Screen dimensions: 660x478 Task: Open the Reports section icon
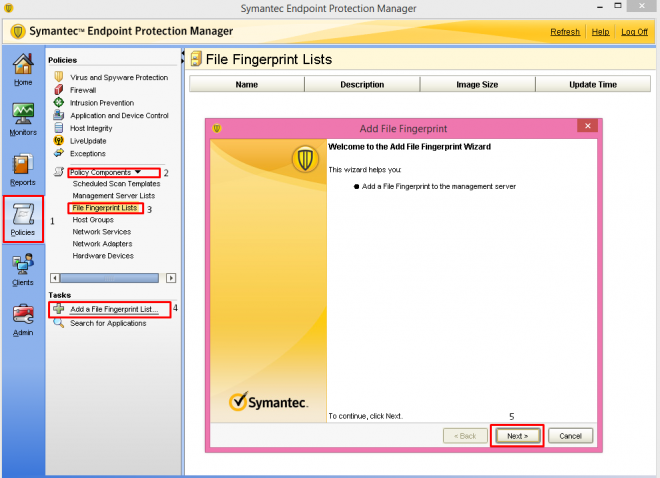tap(23, 164)
